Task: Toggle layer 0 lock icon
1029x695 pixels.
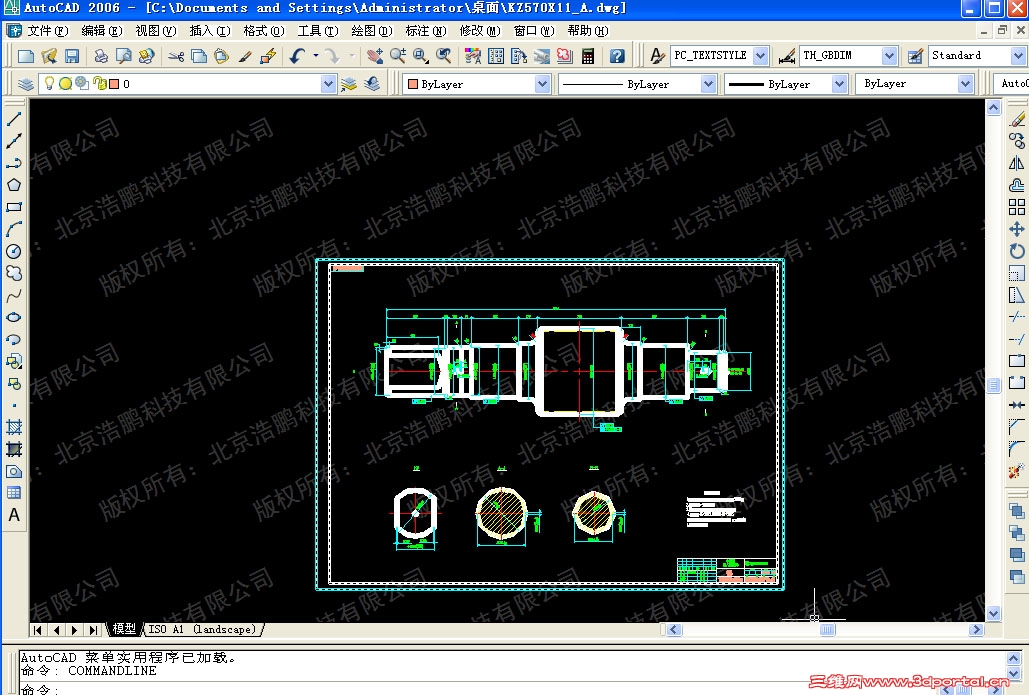Action: [100, 83]
